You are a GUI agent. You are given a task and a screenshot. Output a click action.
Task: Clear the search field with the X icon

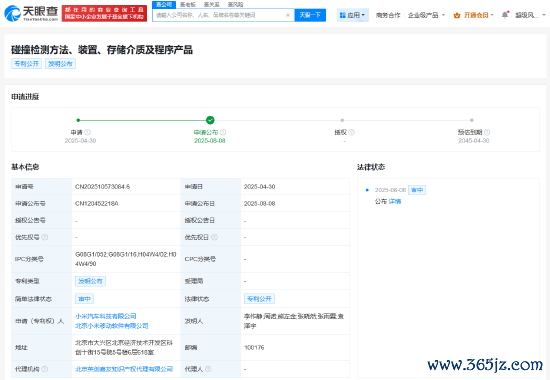pos(288,15)
